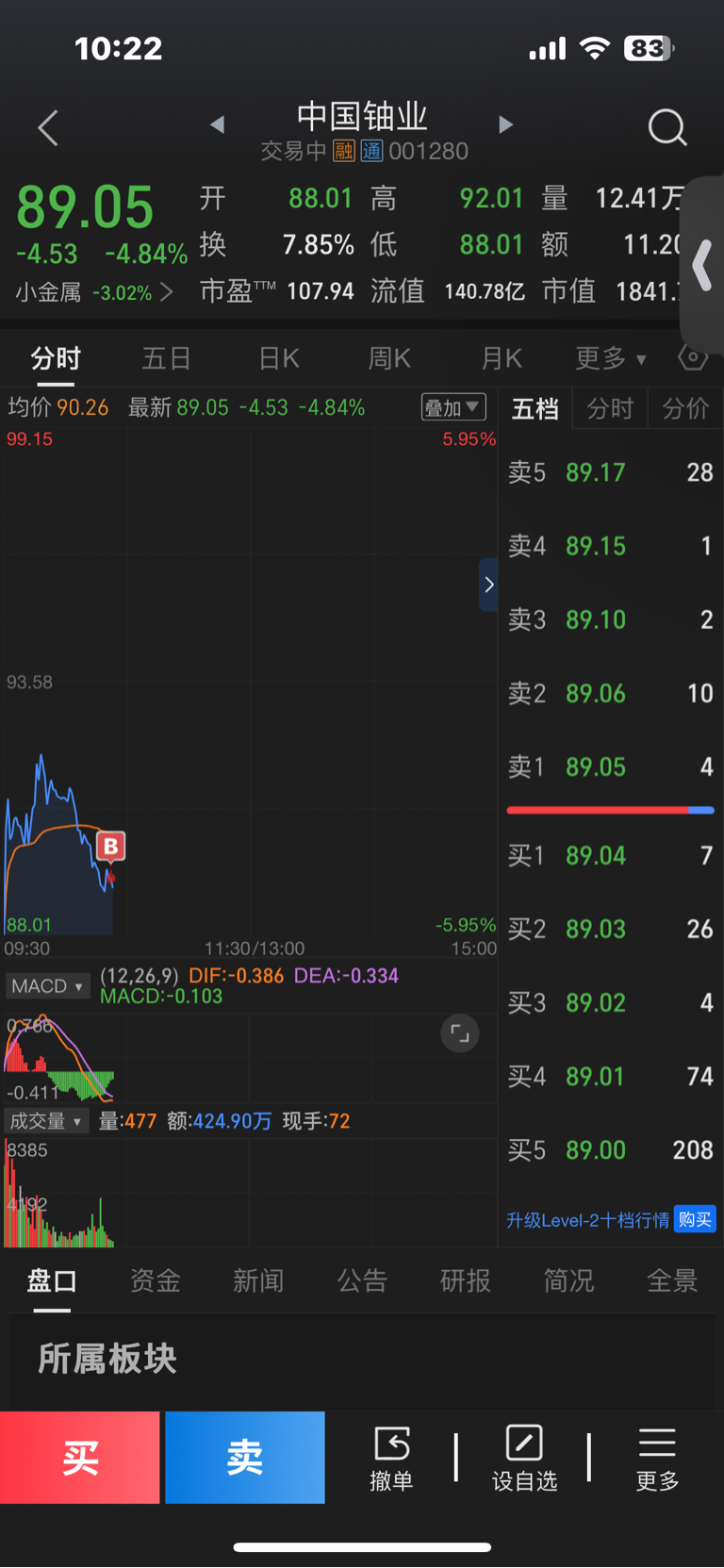Tap the 购买 Level-2 purchase button
This screenshot has width=724, height=1568.
point(695,1220)
